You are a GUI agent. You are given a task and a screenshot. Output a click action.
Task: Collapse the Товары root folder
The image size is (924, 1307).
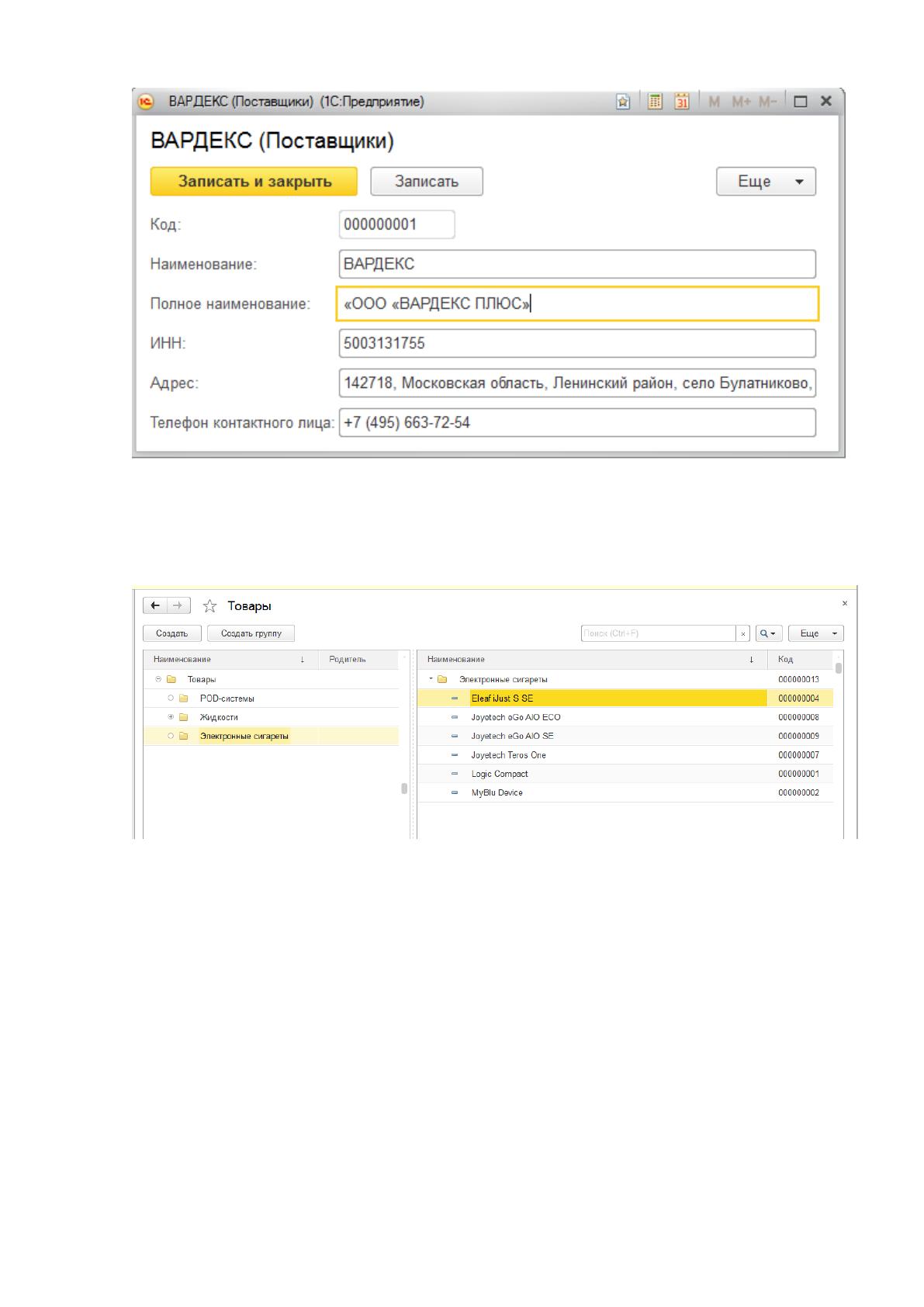coord(158,679)
